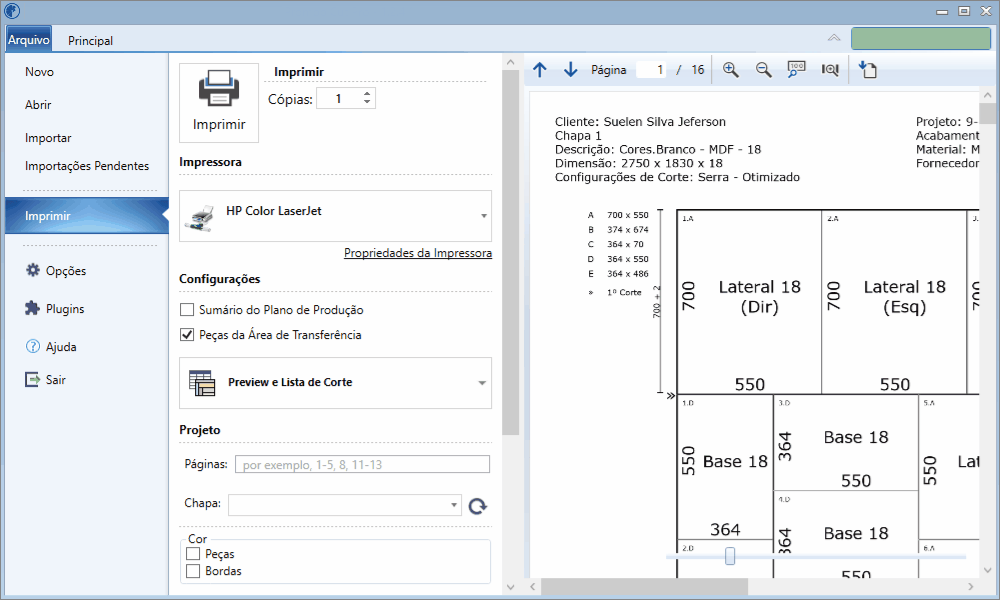Image resolution: width=1000 pixels, height=600 pixels.
Task: Check the Peças color option
Action: [193, 554]
